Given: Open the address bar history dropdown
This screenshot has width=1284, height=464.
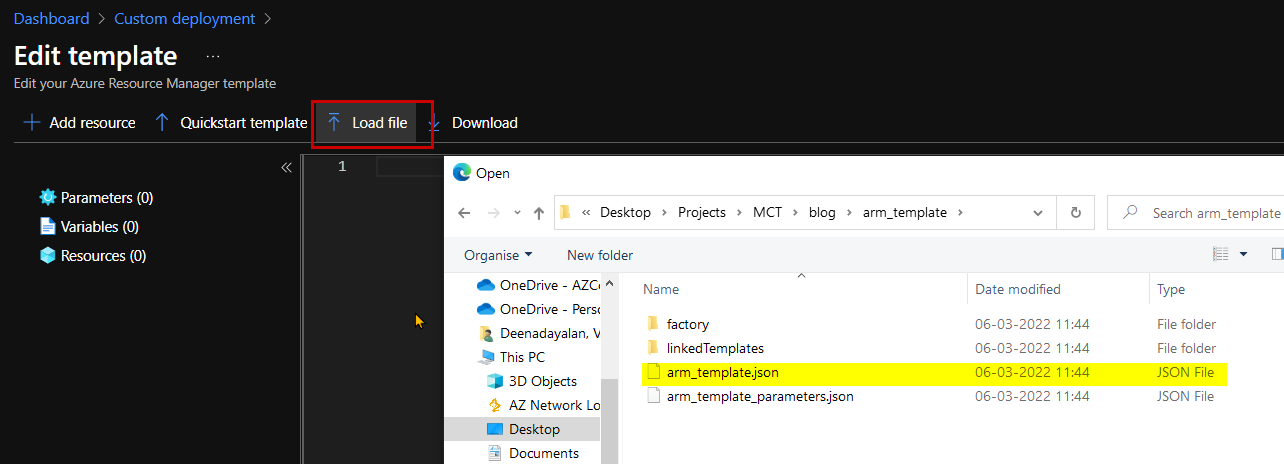Looking at the screenshot, I should point(1040,213).
